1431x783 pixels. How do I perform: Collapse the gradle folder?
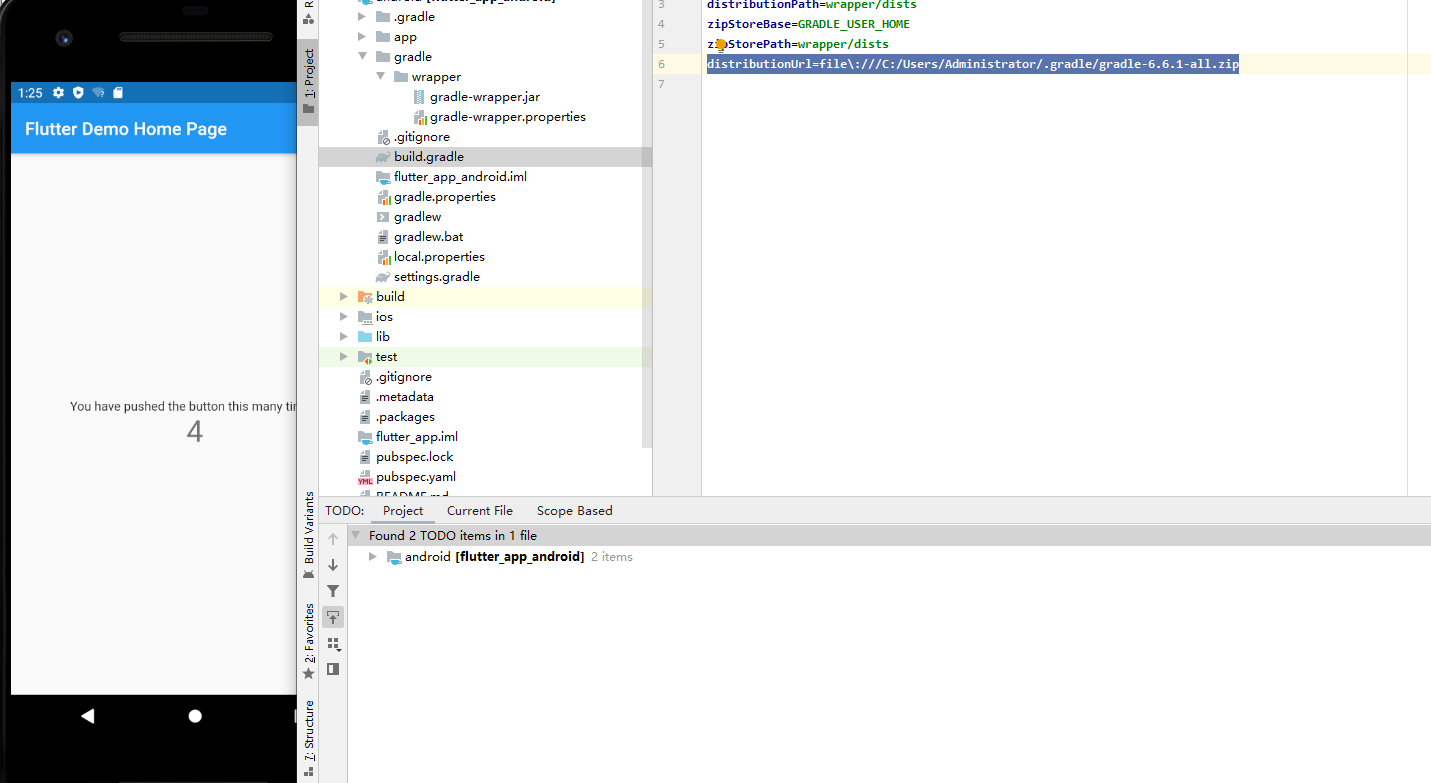[363, 57]
